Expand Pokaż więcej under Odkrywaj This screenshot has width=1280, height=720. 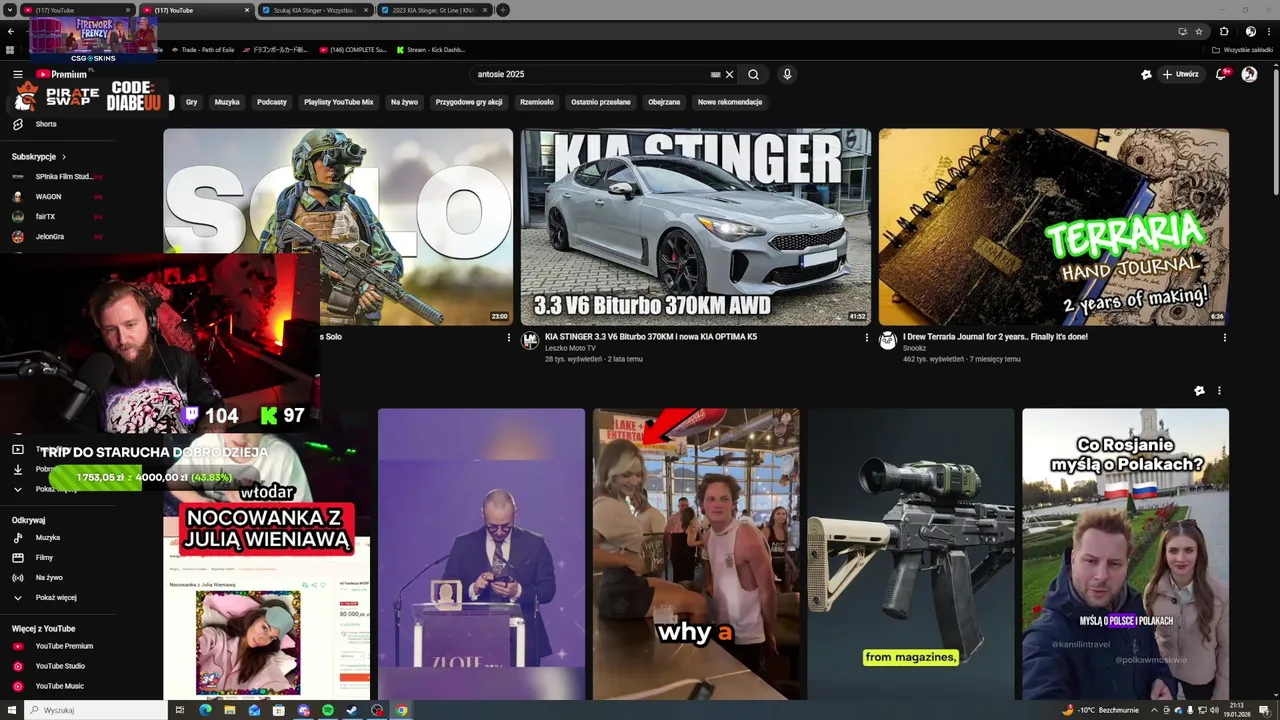[x=55, y=597]
